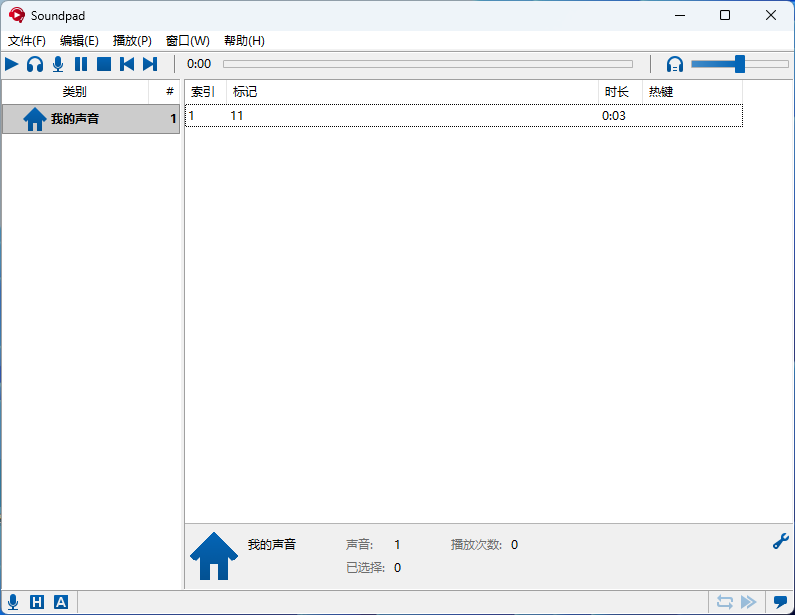Open category settings with the wrench icon
This screenshot has height=615, width=795.
(781, 541)
